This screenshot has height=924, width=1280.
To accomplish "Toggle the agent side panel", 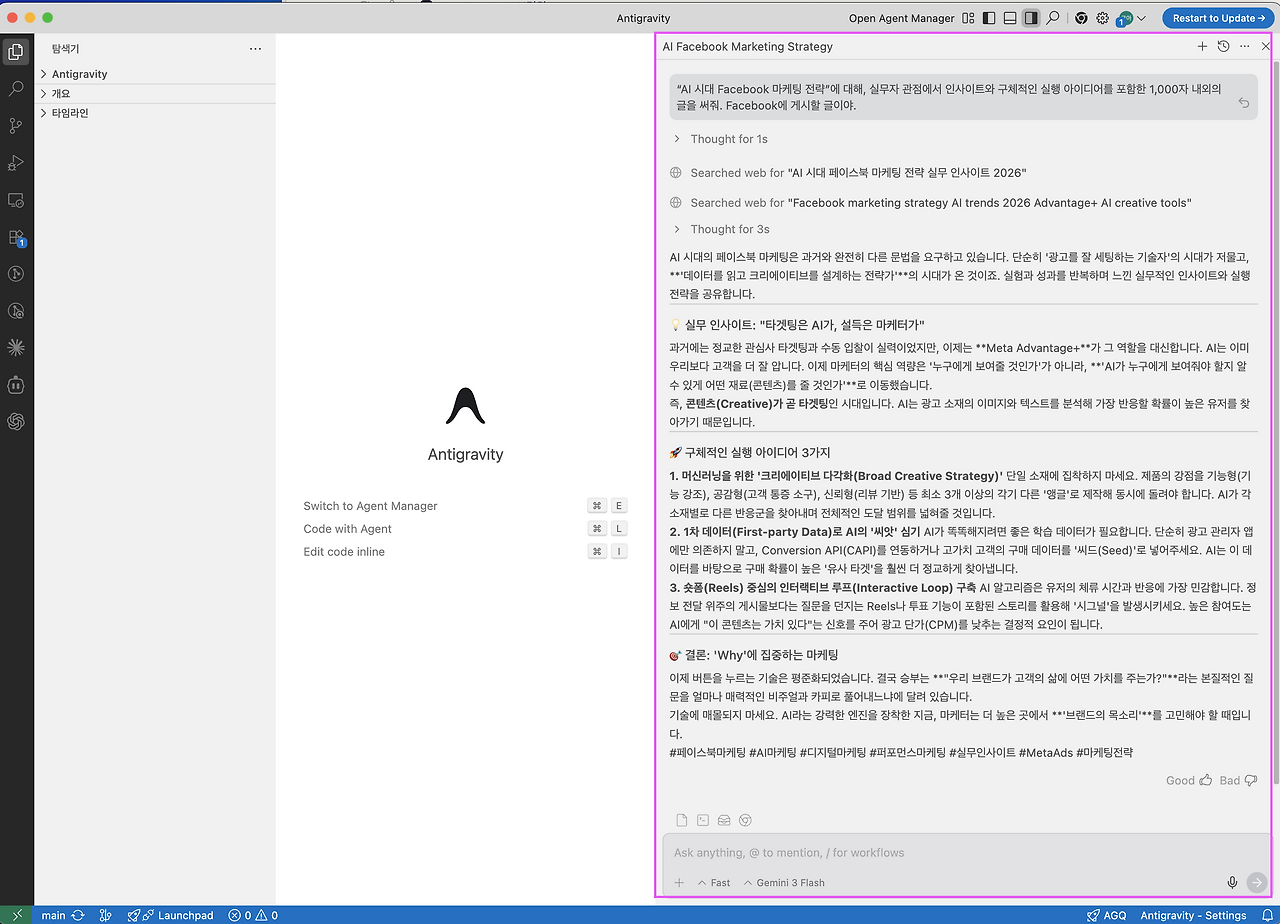I will 1031,18.
